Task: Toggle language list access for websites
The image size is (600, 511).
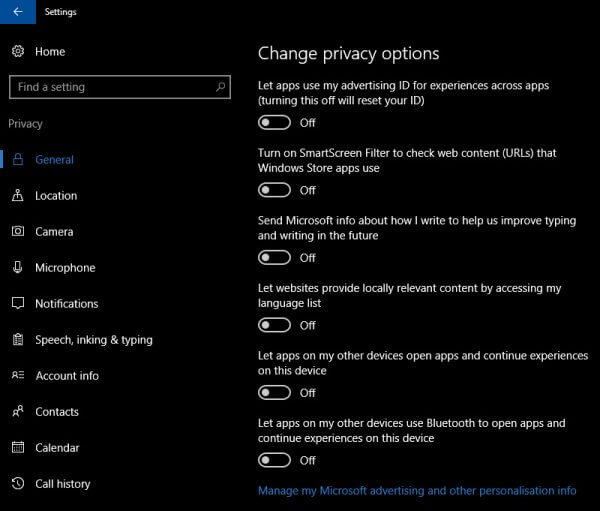Action: [x=274, y=325]
